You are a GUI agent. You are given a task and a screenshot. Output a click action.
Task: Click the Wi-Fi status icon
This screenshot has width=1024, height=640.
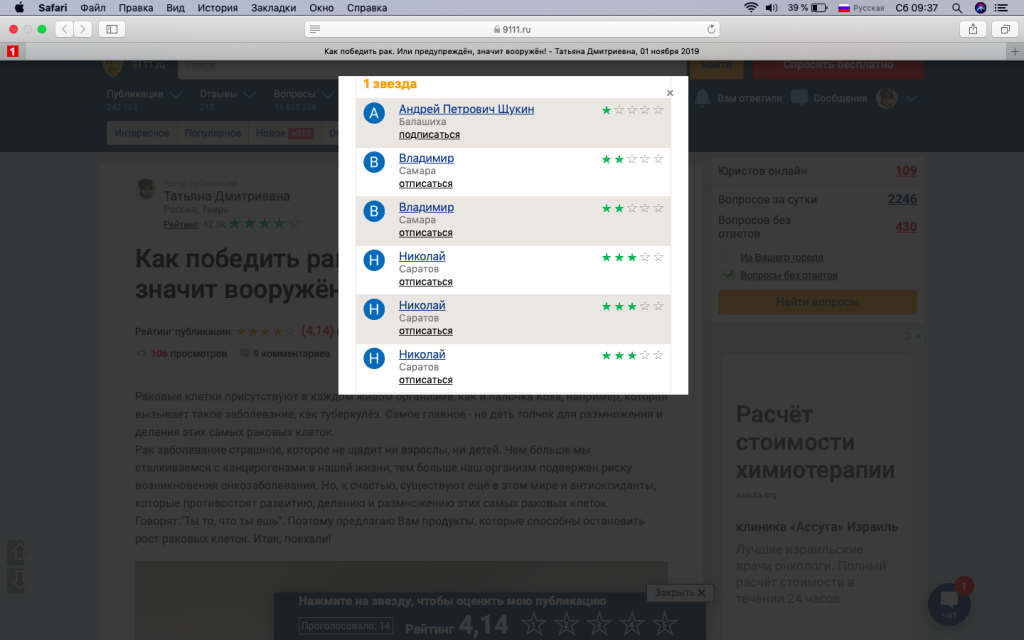[x=750, y=8]
